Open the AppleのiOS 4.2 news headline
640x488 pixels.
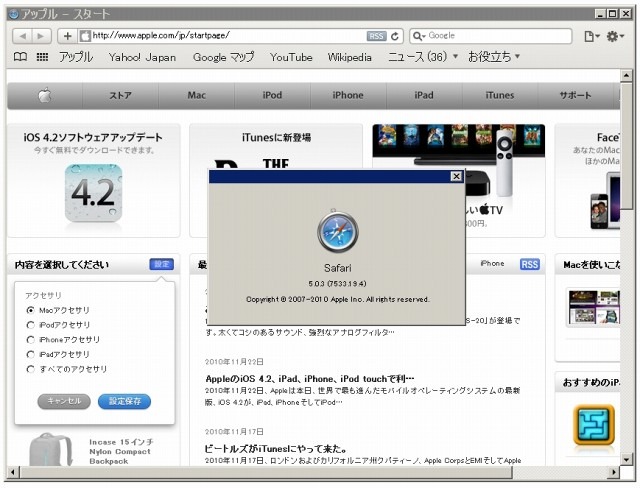[x=309, y=379]
